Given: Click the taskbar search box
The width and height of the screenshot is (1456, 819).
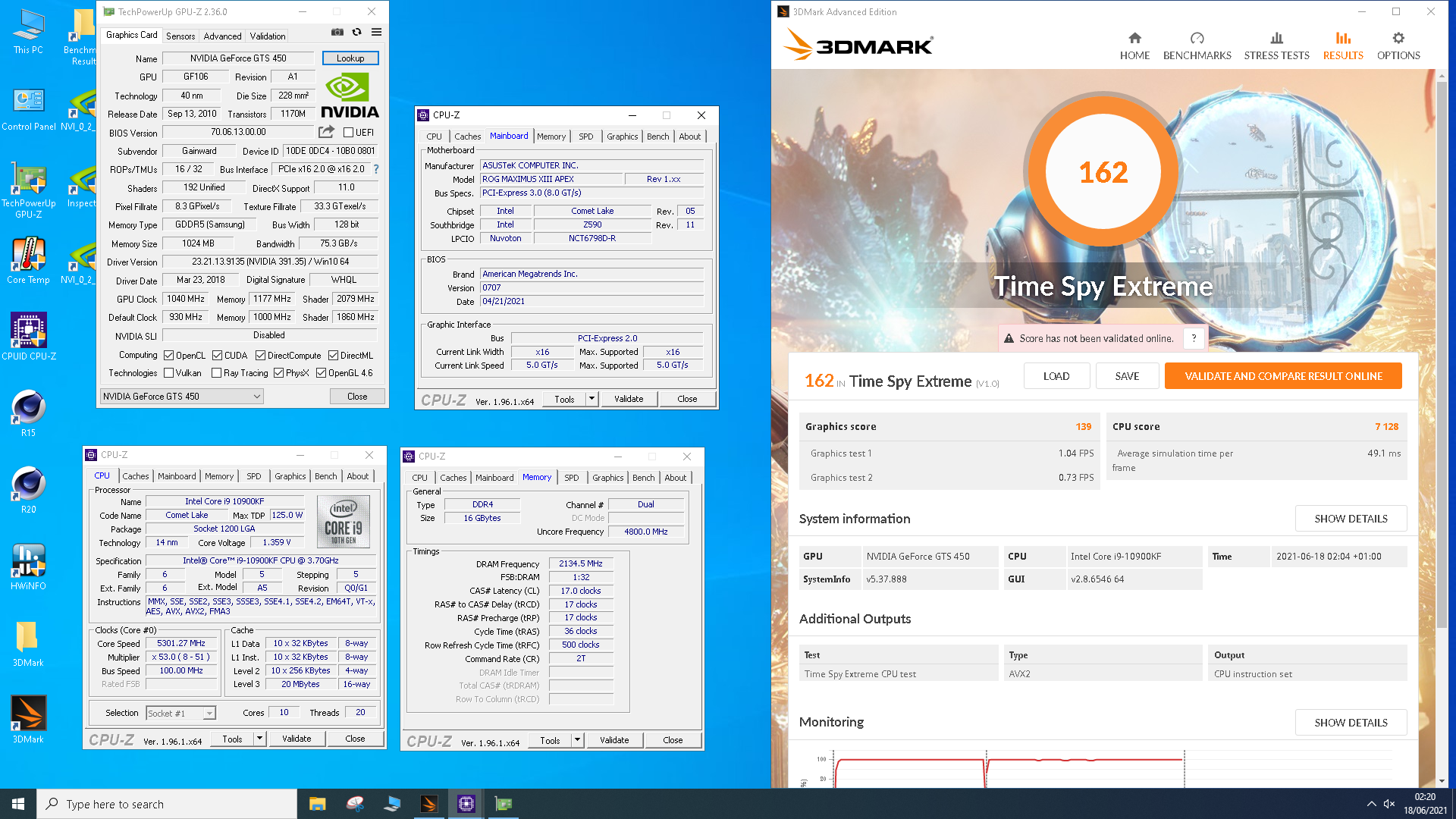Looking at the screenshot, I should [167, 804].
